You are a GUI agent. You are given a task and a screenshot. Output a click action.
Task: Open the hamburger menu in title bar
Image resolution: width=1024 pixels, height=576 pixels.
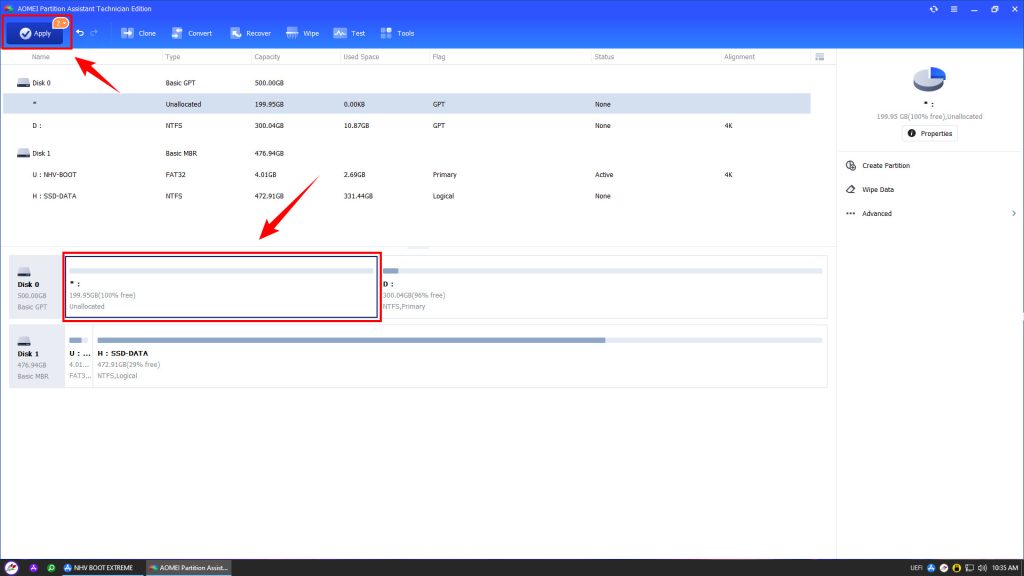[x=953, y=9]
